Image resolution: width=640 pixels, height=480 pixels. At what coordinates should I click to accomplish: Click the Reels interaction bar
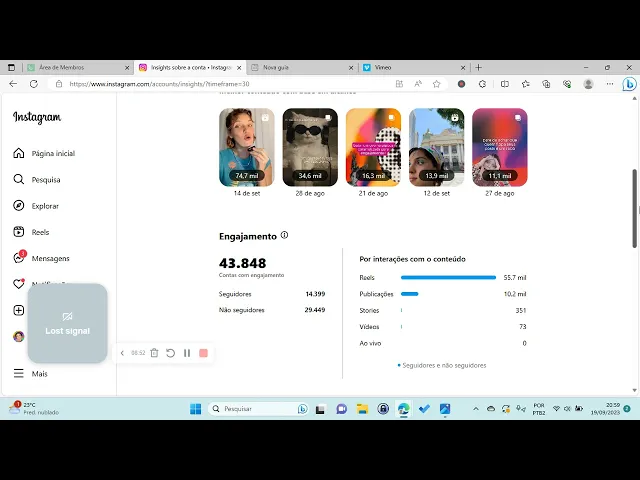tap(448, 278)
